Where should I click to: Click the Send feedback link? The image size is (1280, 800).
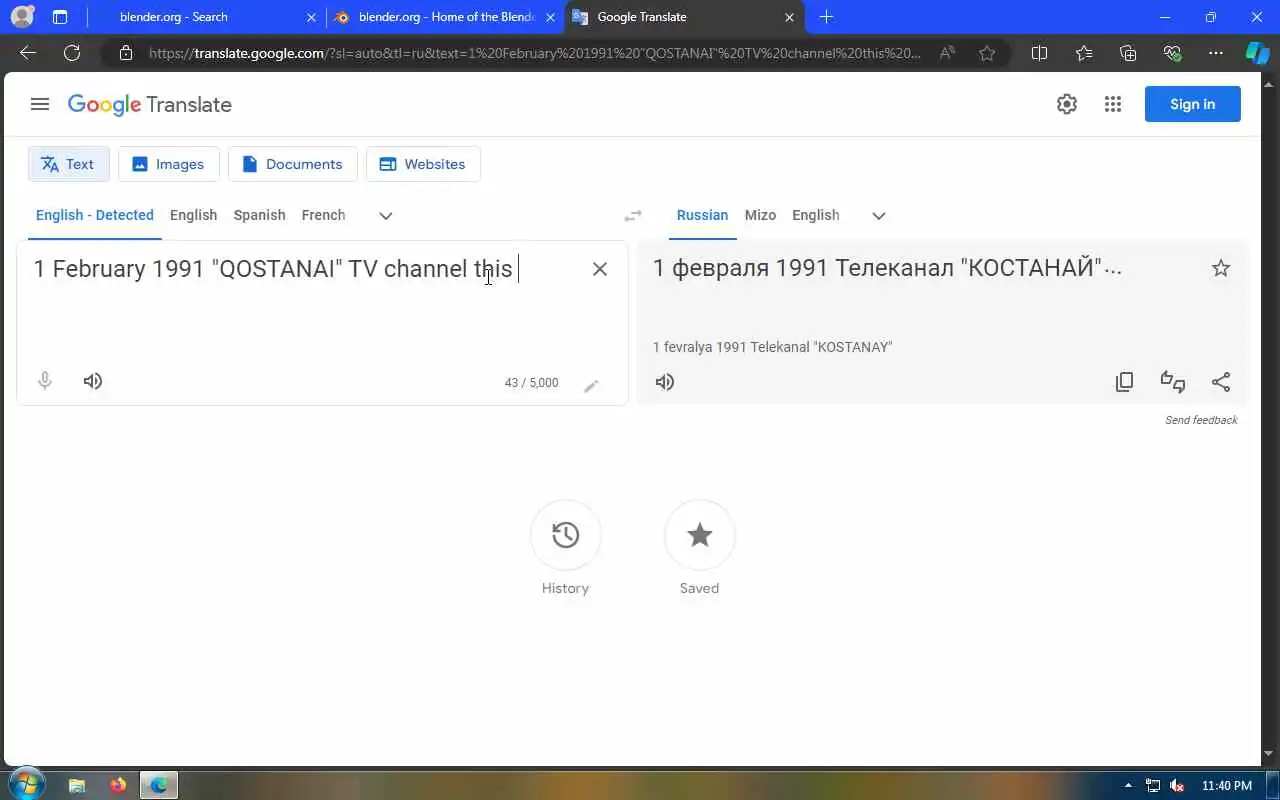click(x=1201, y=420)
